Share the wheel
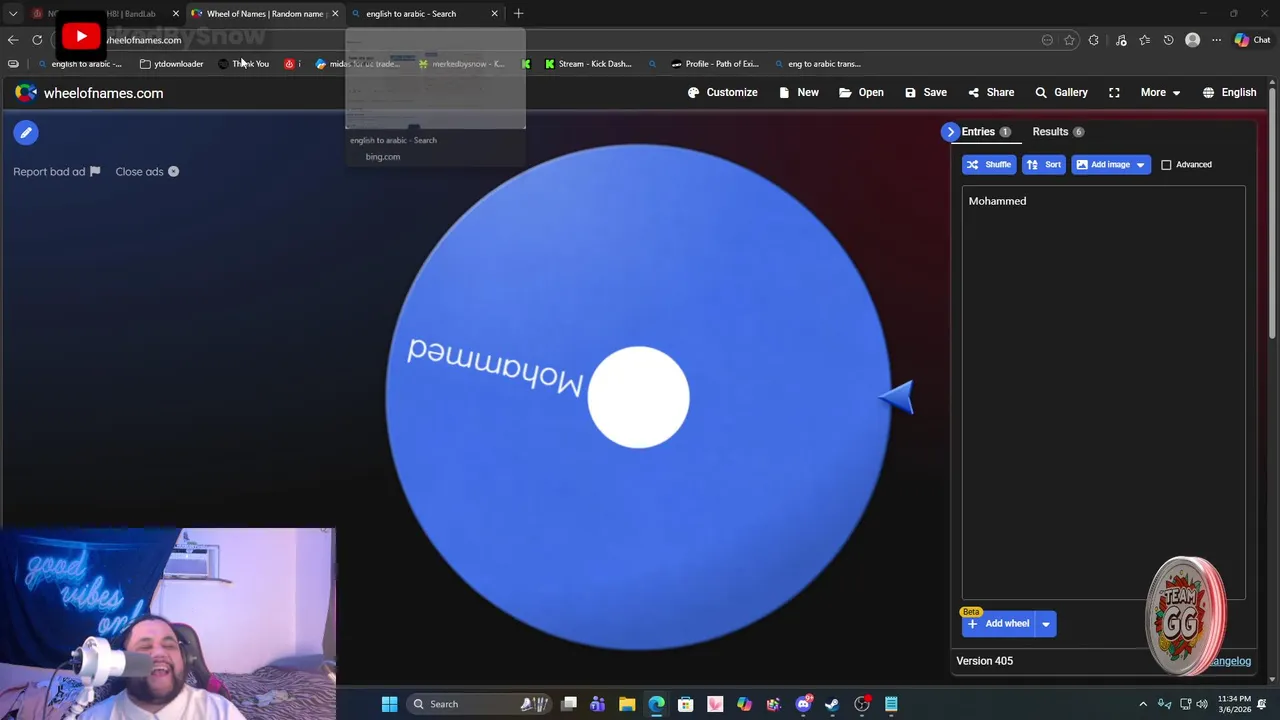1280x720 pixels. [x=991, y=92]
